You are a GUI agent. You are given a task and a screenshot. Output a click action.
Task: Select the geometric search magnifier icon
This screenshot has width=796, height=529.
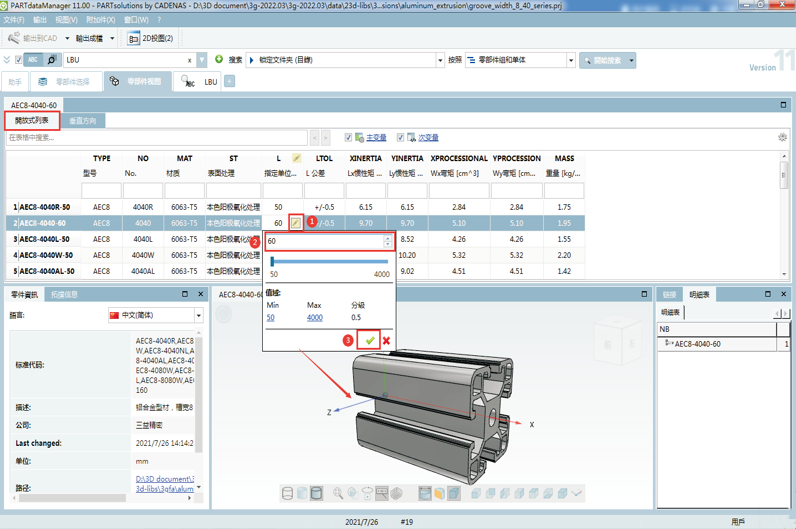[x=51, y=60]
